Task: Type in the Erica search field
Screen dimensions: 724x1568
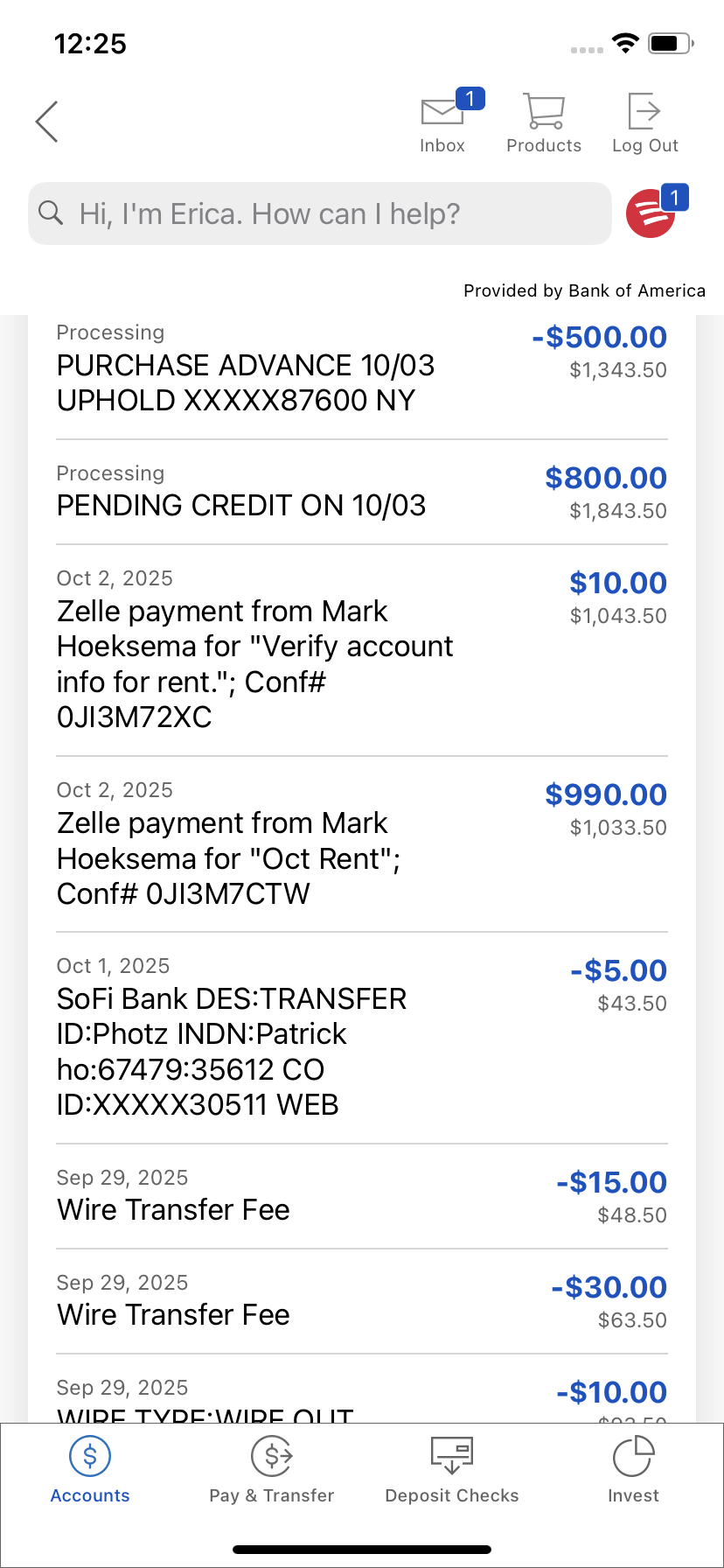Action: tap(332, 213)
